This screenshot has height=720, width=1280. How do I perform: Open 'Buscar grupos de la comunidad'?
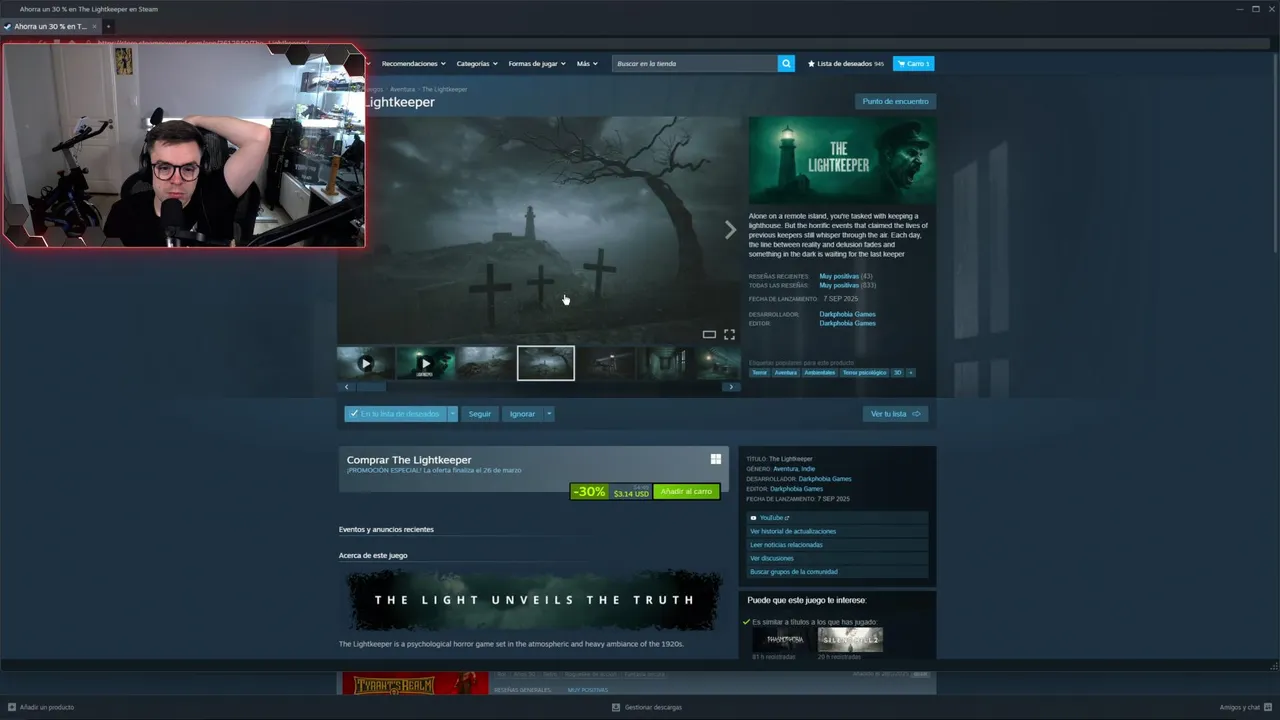pyautogui.click(x=838, y=572)
